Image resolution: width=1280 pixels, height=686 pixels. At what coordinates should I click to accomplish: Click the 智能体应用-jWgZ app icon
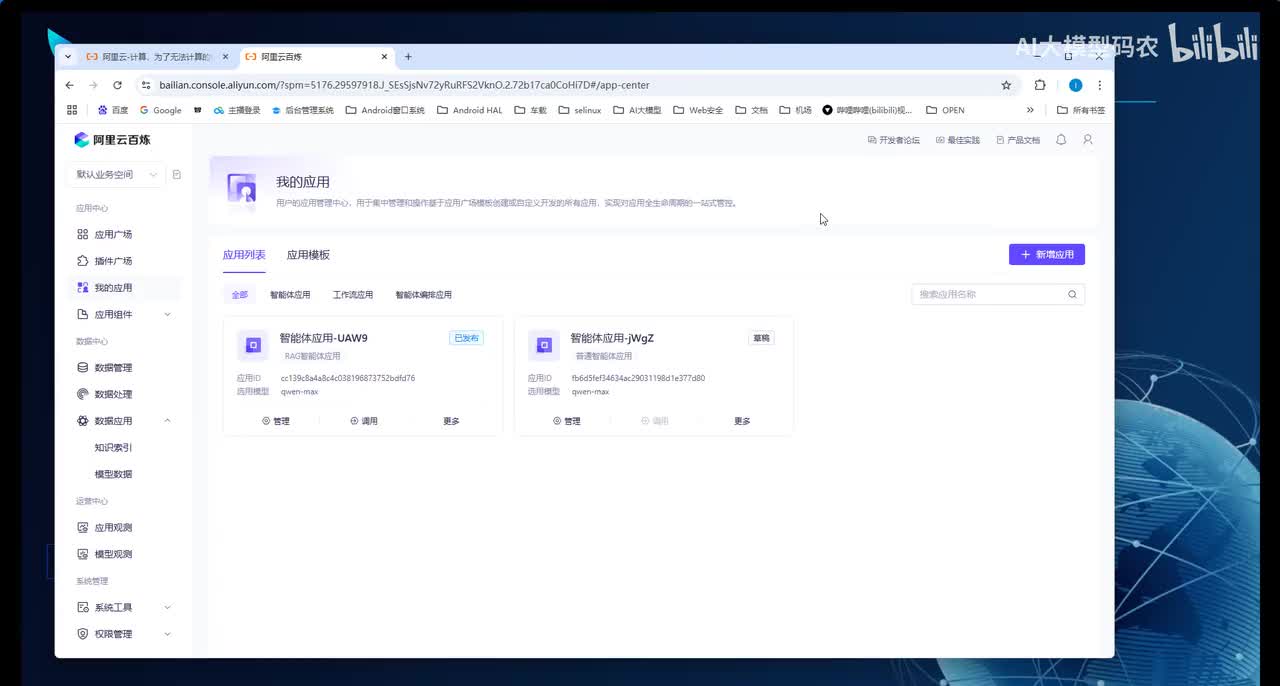(x=544, y=345)
